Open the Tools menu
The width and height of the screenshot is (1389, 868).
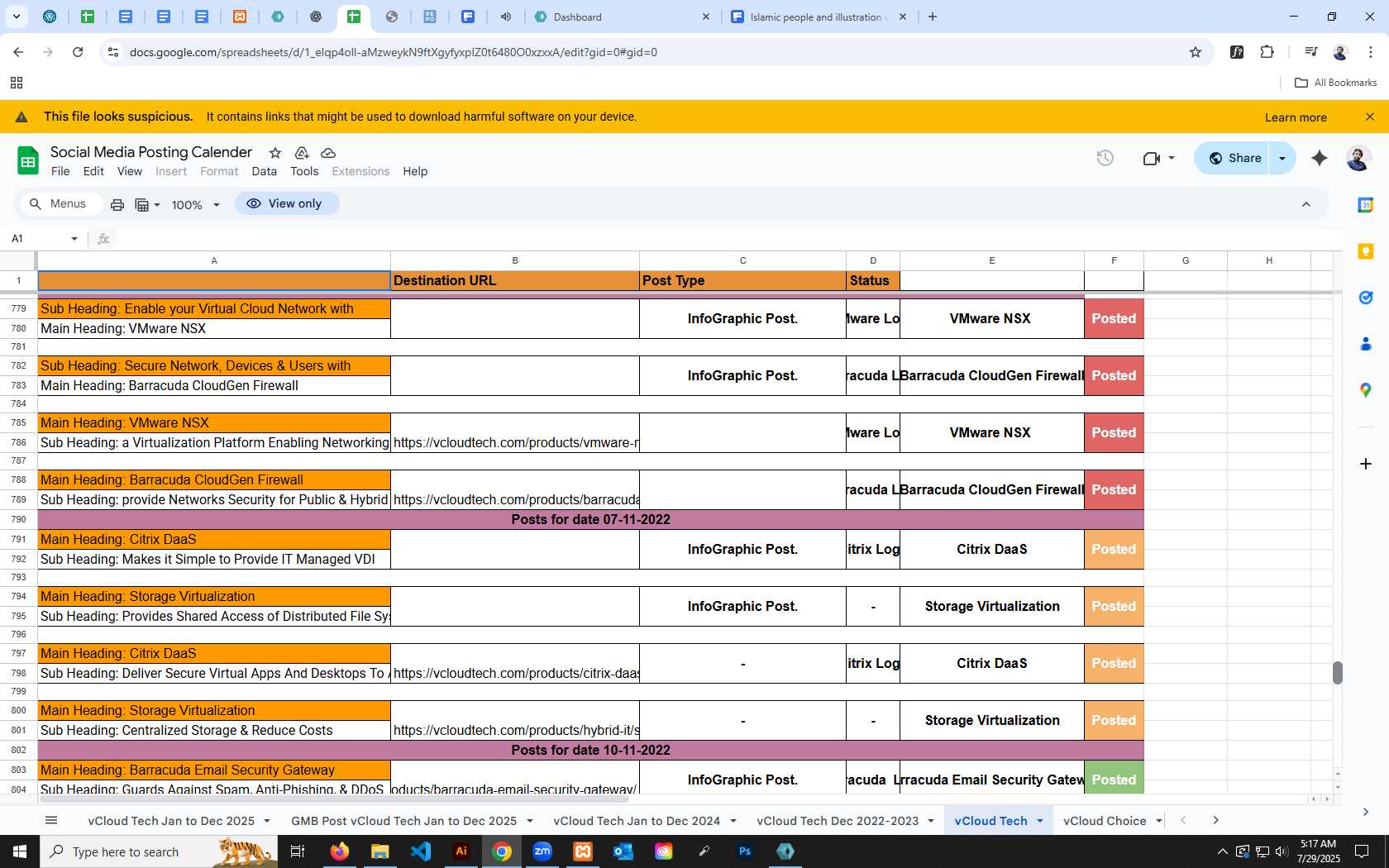click(x=304, y=171)
